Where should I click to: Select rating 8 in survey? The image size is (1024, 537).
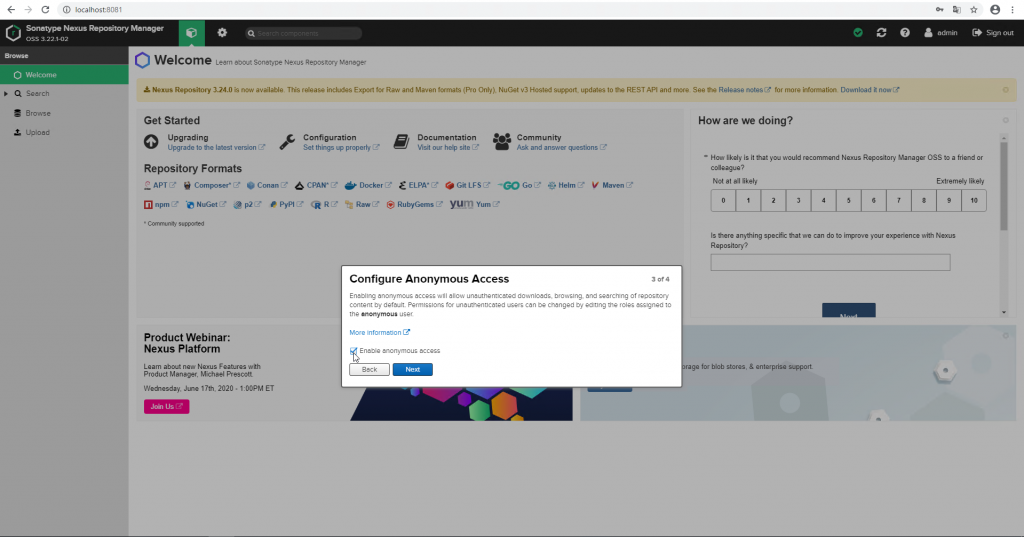coord(923,201)
